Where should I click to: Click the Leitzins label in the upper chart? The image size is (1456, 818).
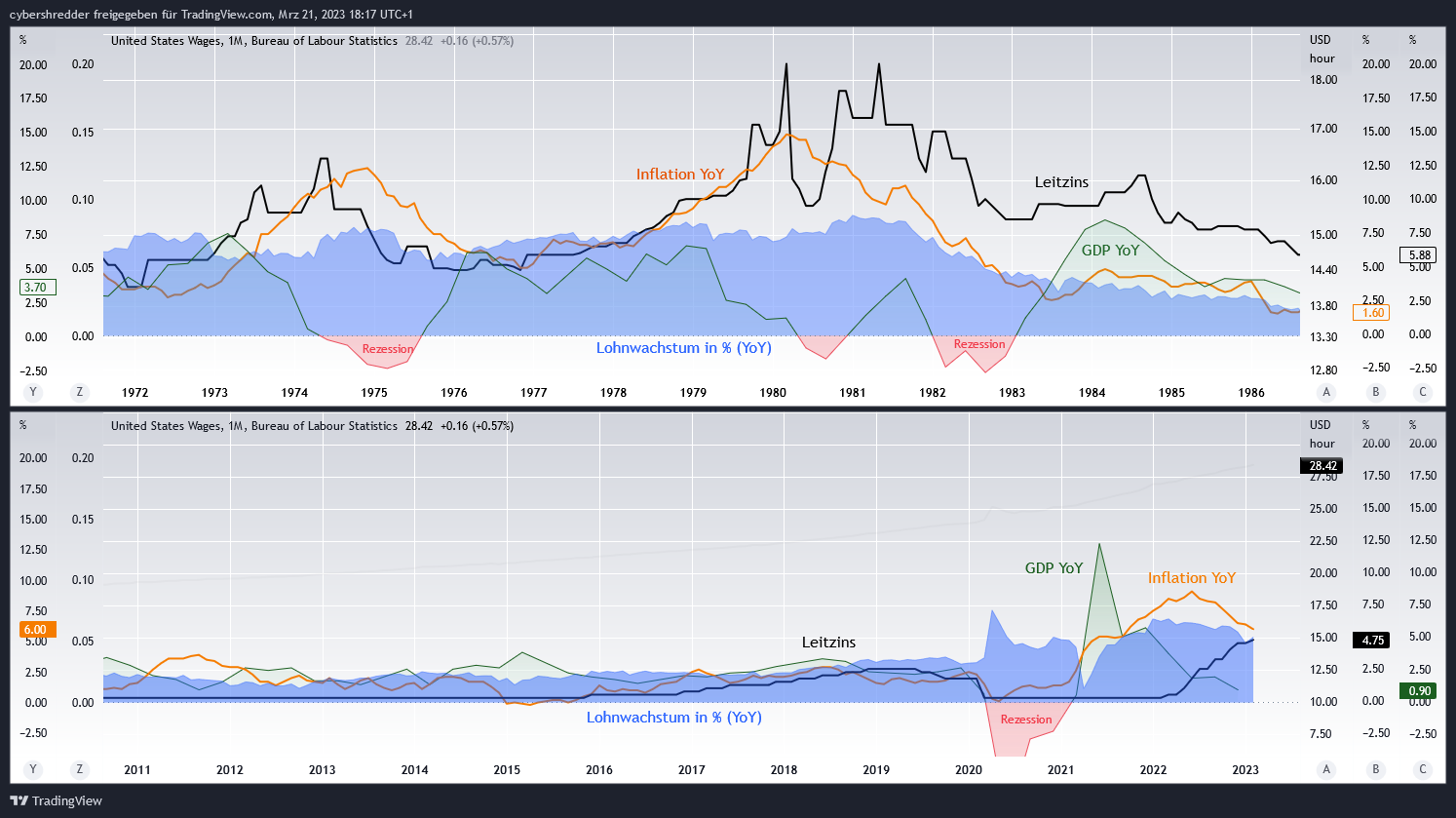(1061, 182)
